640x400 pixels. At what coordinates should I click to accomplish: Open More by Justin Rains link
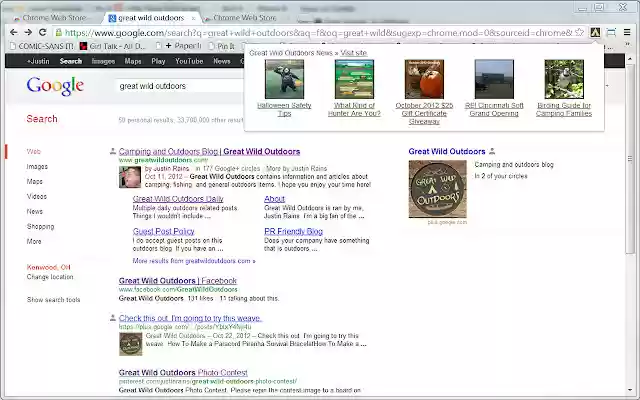coord(296,168)
